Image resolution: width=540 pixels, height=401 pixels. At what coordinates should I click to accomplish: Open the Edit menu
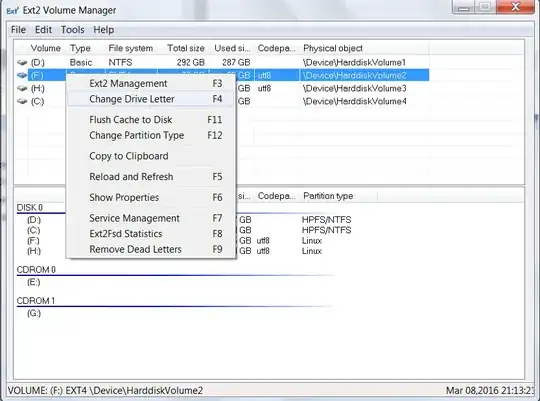(x=43, y=30)
